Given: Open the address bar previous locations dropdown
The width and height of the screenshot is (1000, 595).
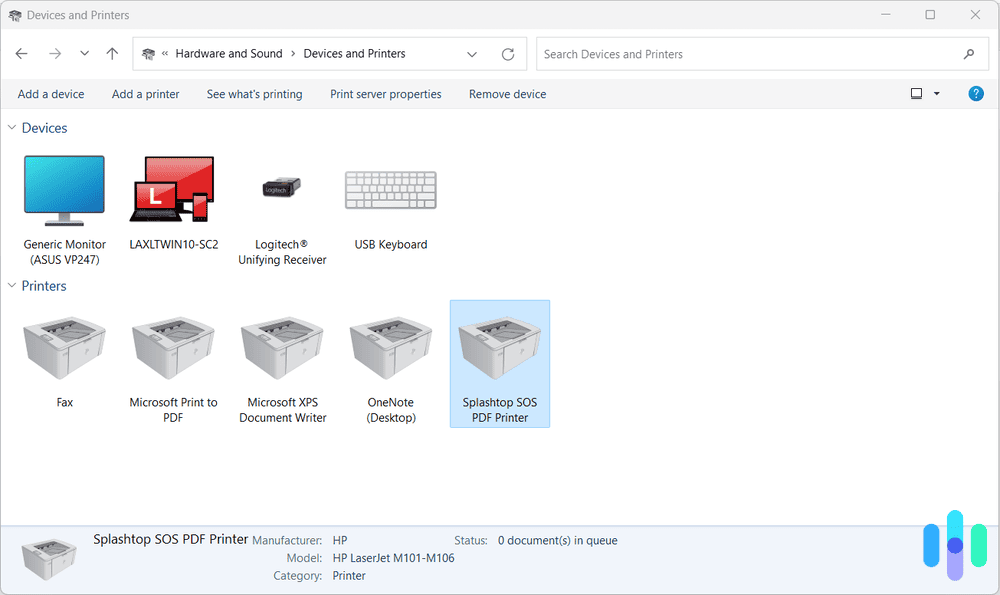Looking at the screenshot, I should click(470, 54).
